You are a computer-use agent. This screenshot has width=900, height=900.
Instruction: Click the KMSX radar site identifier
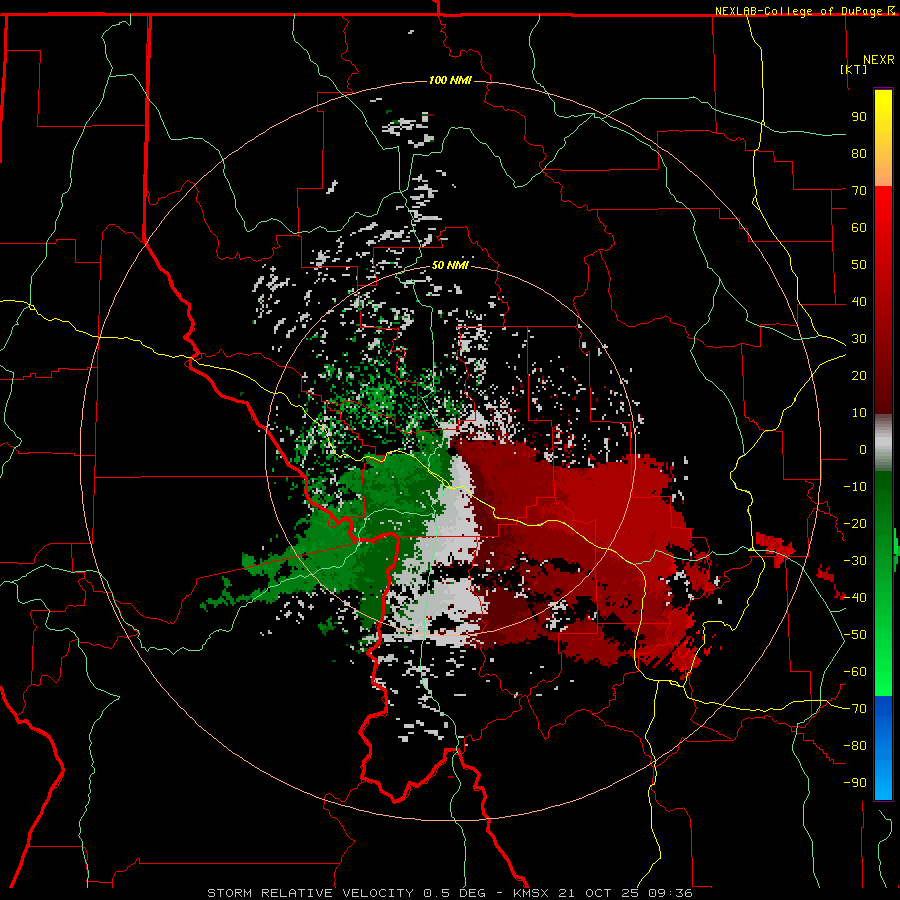(531, 893)
